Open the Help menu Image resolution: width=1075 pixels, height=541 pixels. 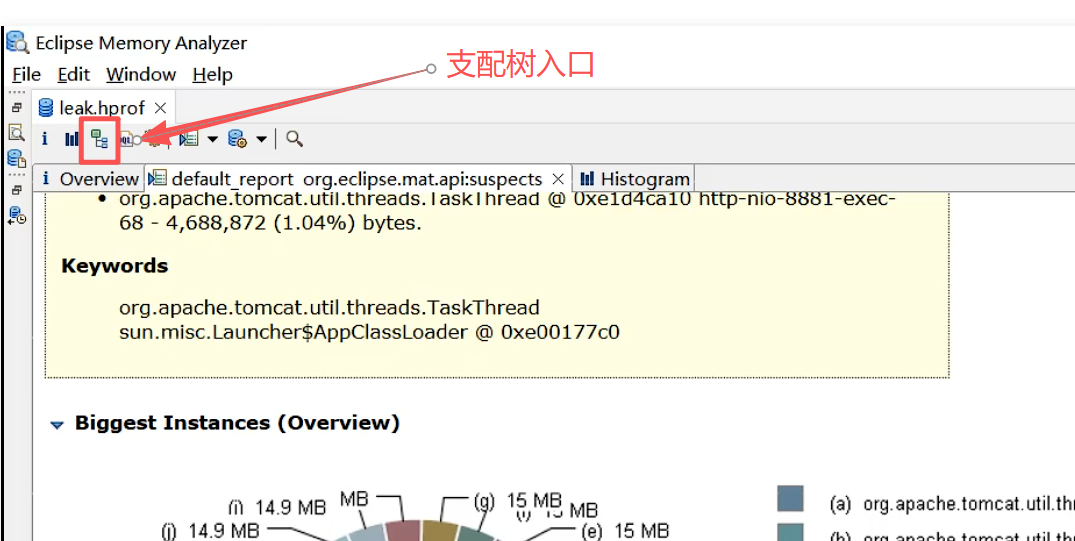213,74
